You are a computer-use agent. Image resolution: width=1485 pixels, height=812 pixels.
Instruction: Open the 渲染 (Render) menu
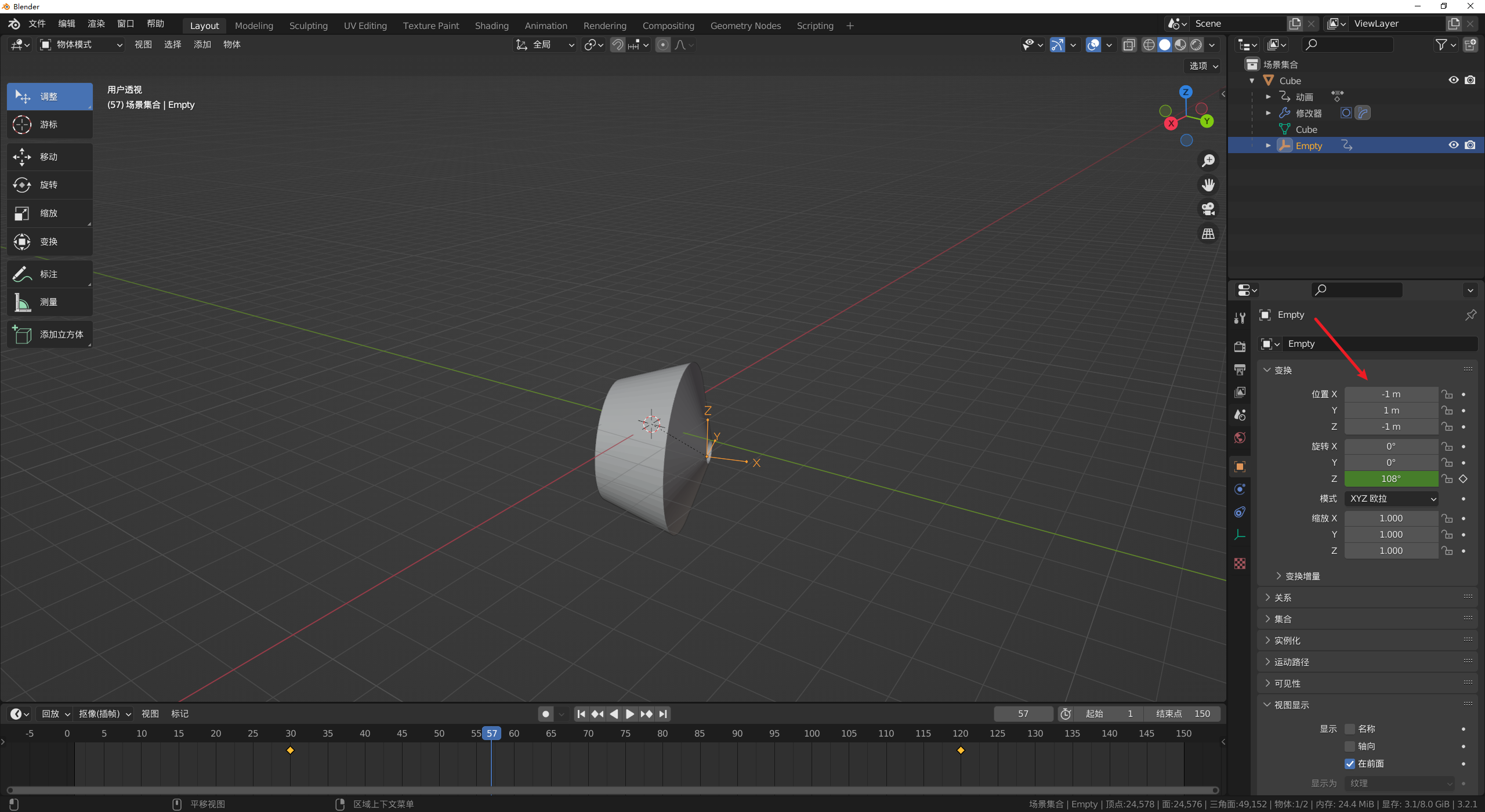click(96, 24)
